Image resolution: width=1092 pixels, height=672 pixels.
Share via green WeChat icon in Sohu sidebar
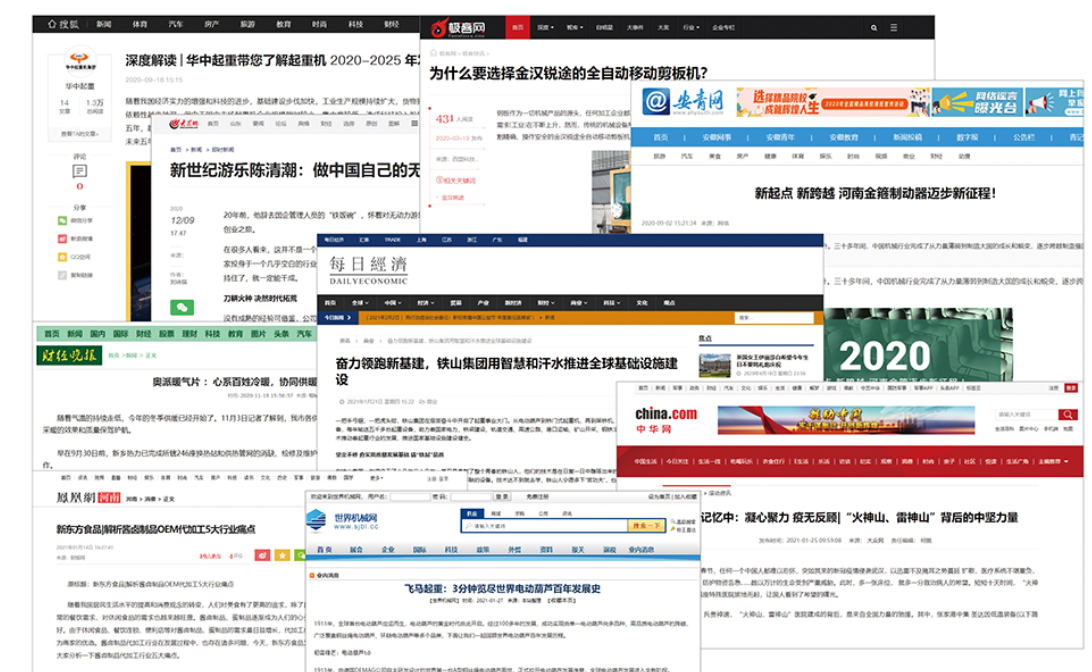(63, 221)
